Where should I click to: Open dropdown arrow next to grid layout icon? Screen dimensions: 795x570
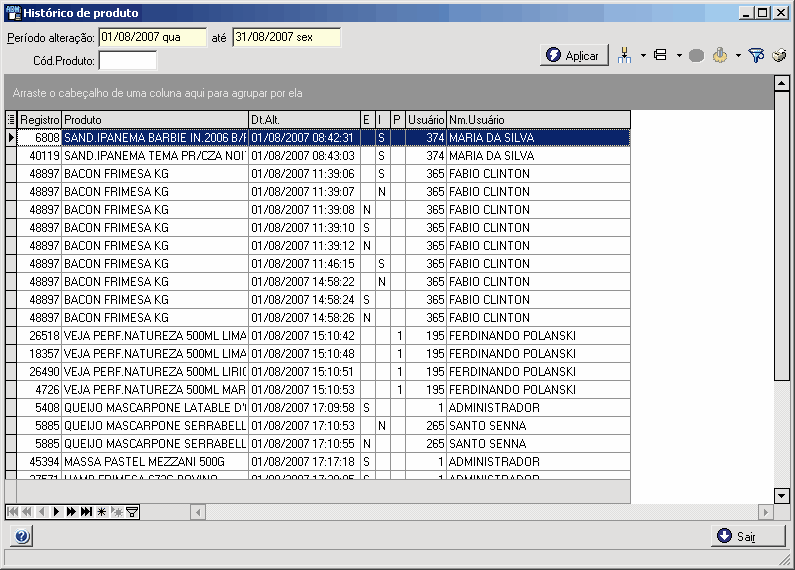[x=679, y=55]
